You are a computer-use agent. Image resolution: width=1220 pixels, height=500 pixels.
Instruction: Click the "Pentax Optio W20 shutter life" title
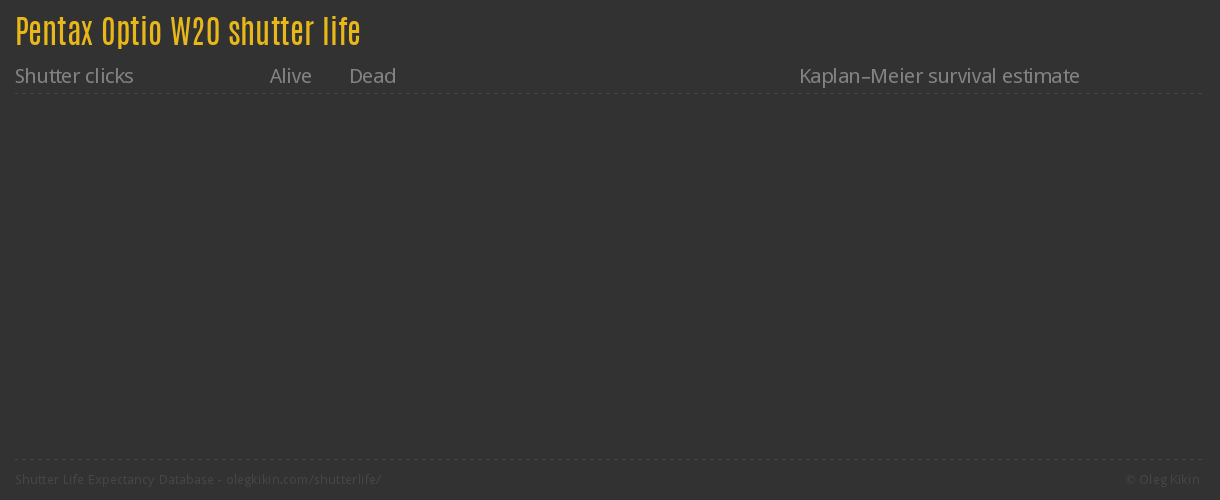[188, 32]
